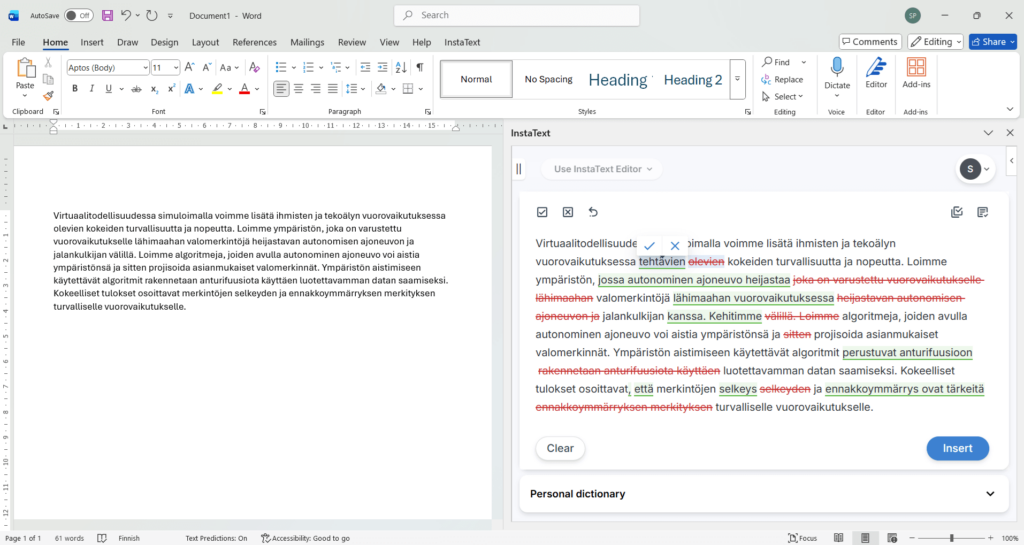Toggle the AutoSave switch
The width and height of the screenshot is (1024, 545).
pyautogui.click(x=79, y=16)
